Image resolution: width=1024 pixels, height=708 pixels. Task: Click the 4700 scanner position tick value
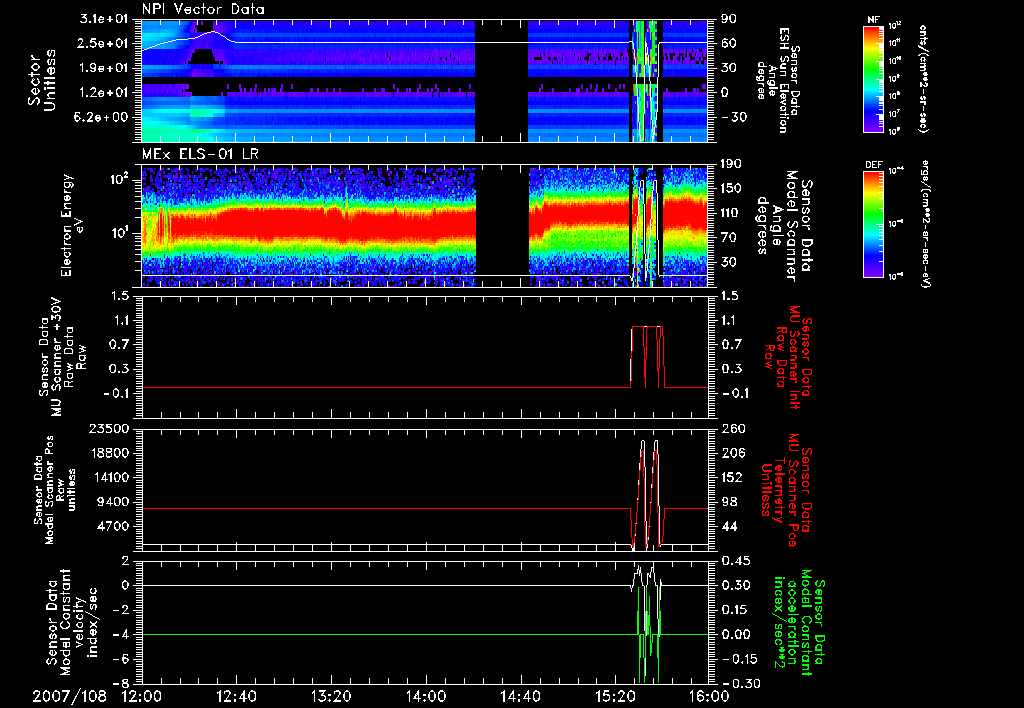click(114, 526)
